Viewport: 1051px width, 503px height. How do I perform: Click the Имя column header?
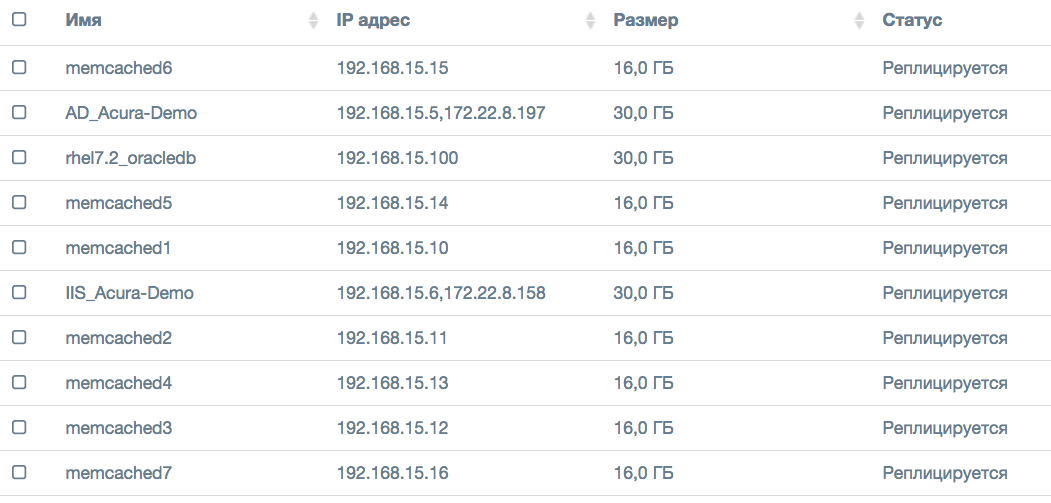tap(83, 20)
